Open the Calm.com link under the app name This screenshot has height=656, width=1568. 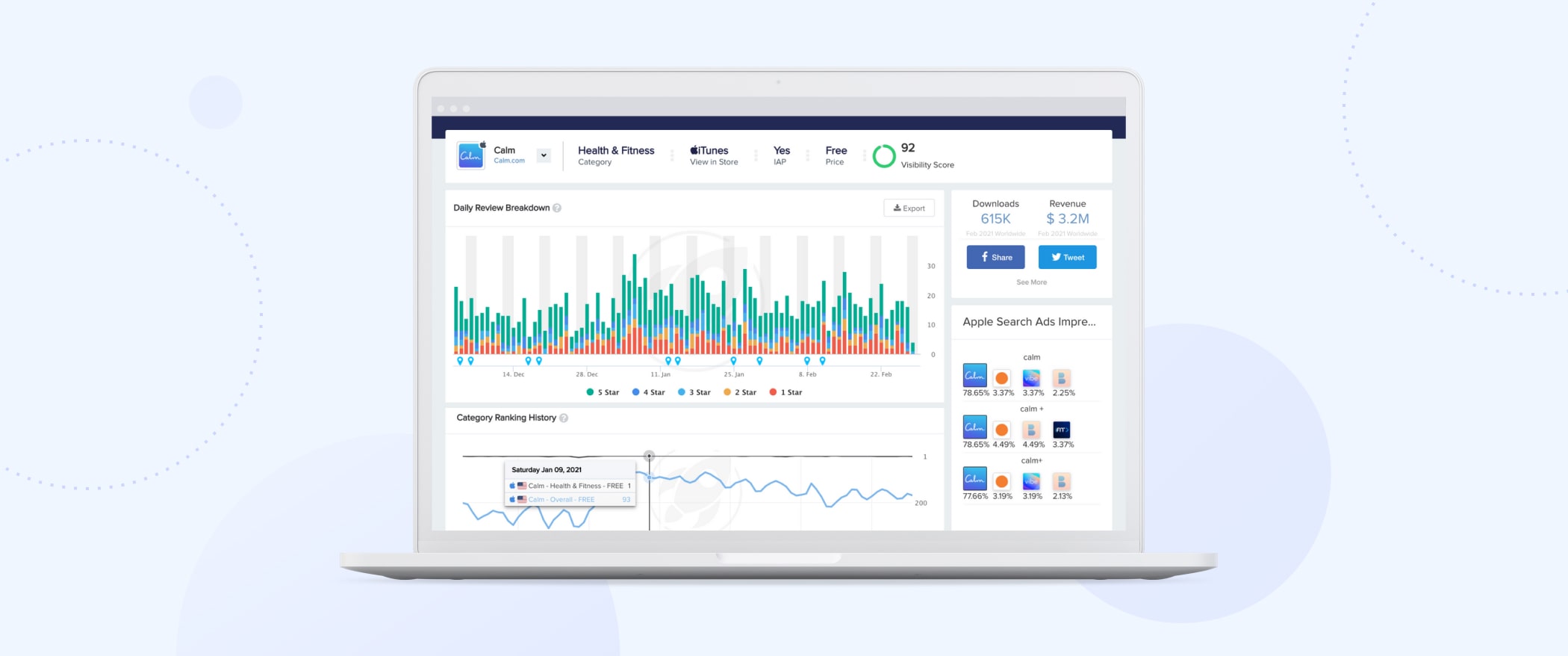[509, 161]
